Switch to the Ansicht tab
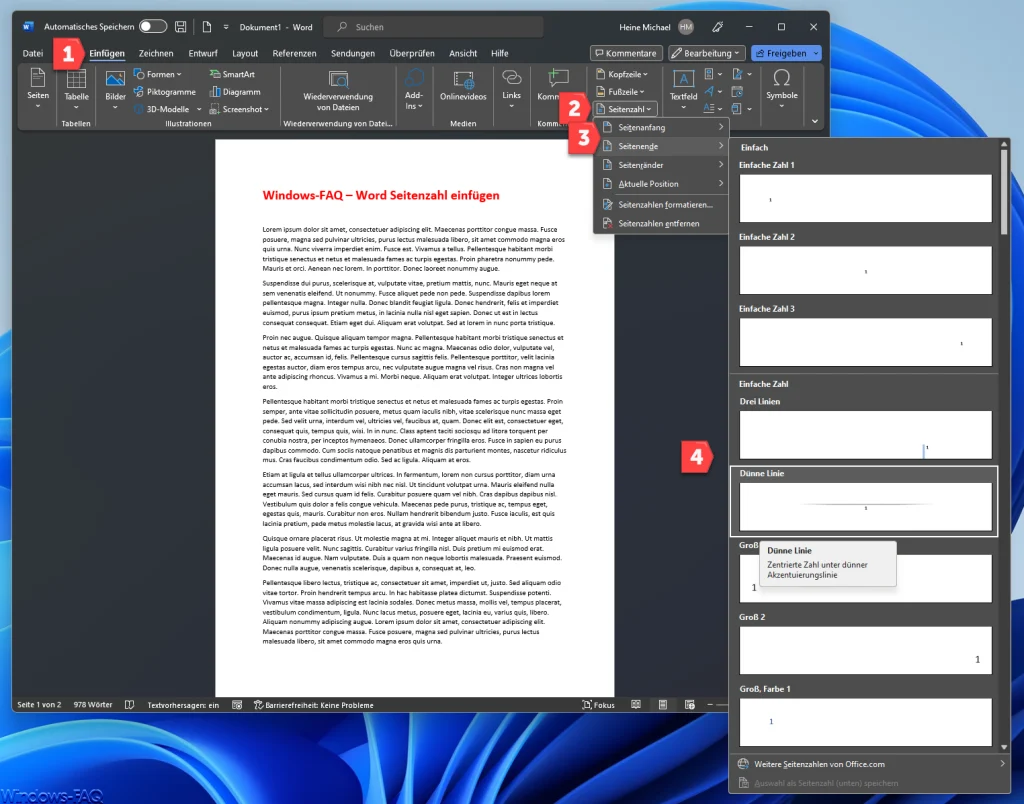 (x=463, y=54)
